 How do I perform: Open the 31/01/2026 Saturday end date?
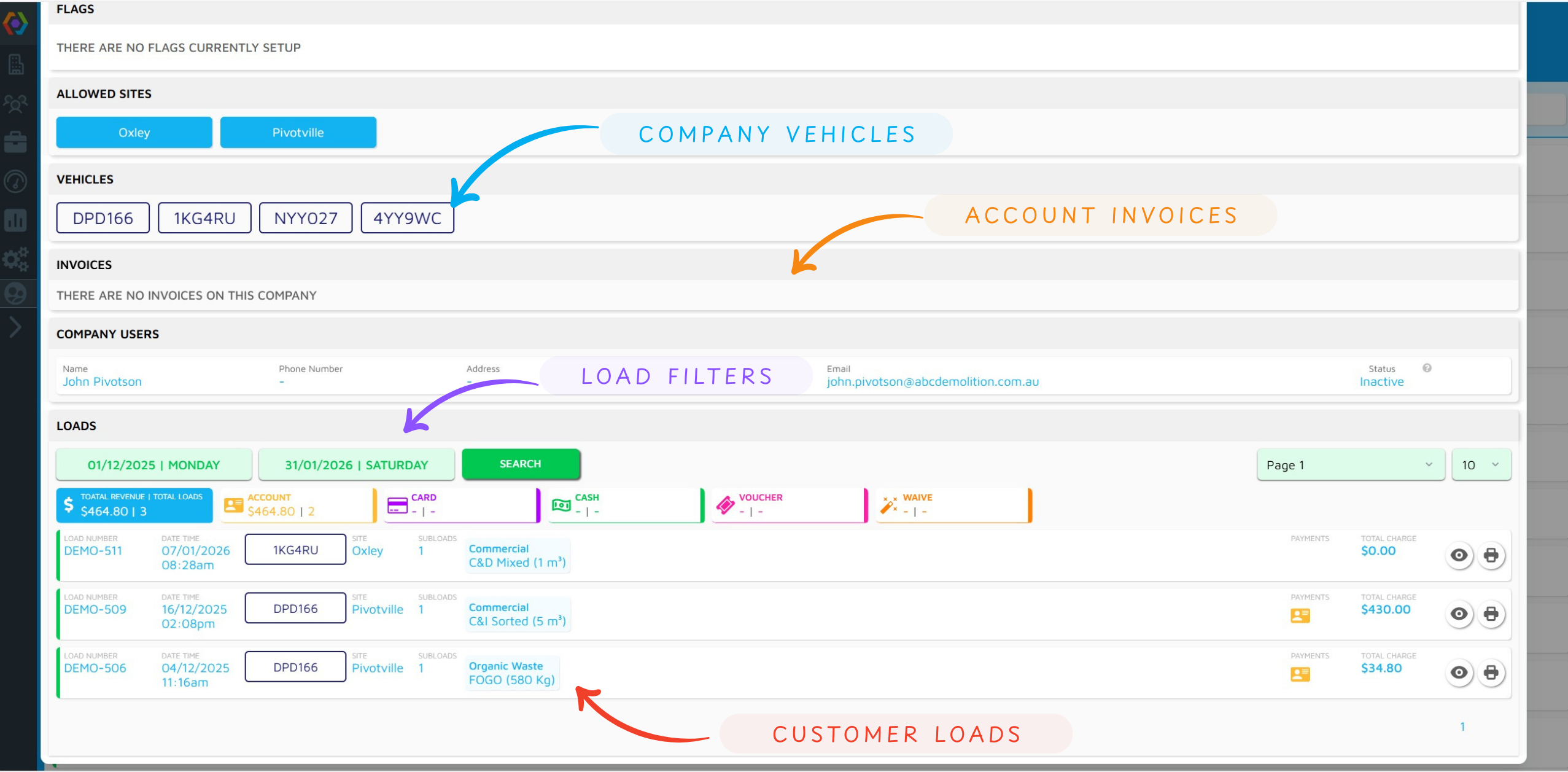point(356,465)
